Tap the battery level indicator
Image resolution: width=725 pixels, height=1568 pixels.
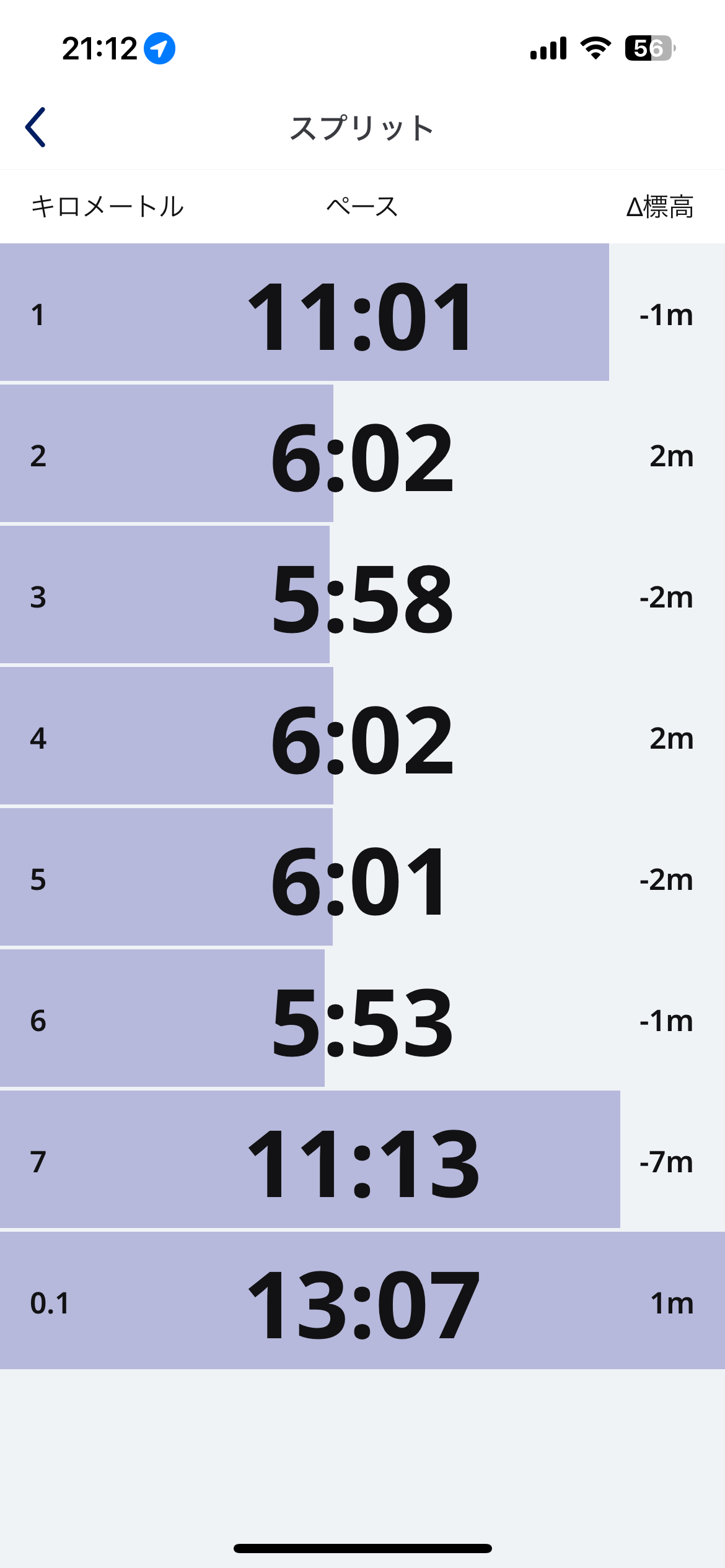pyautogui.click(x=649, y=48)
